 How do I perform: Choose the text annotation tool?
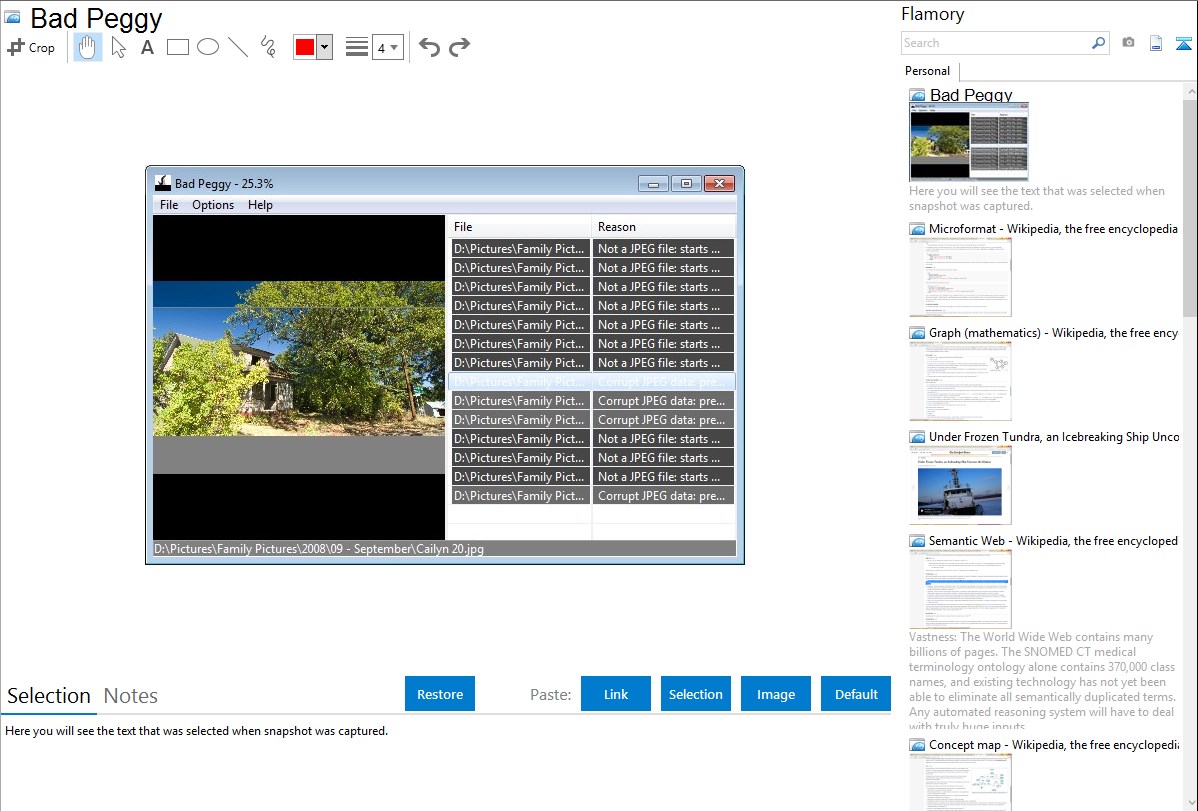point(147,47)
